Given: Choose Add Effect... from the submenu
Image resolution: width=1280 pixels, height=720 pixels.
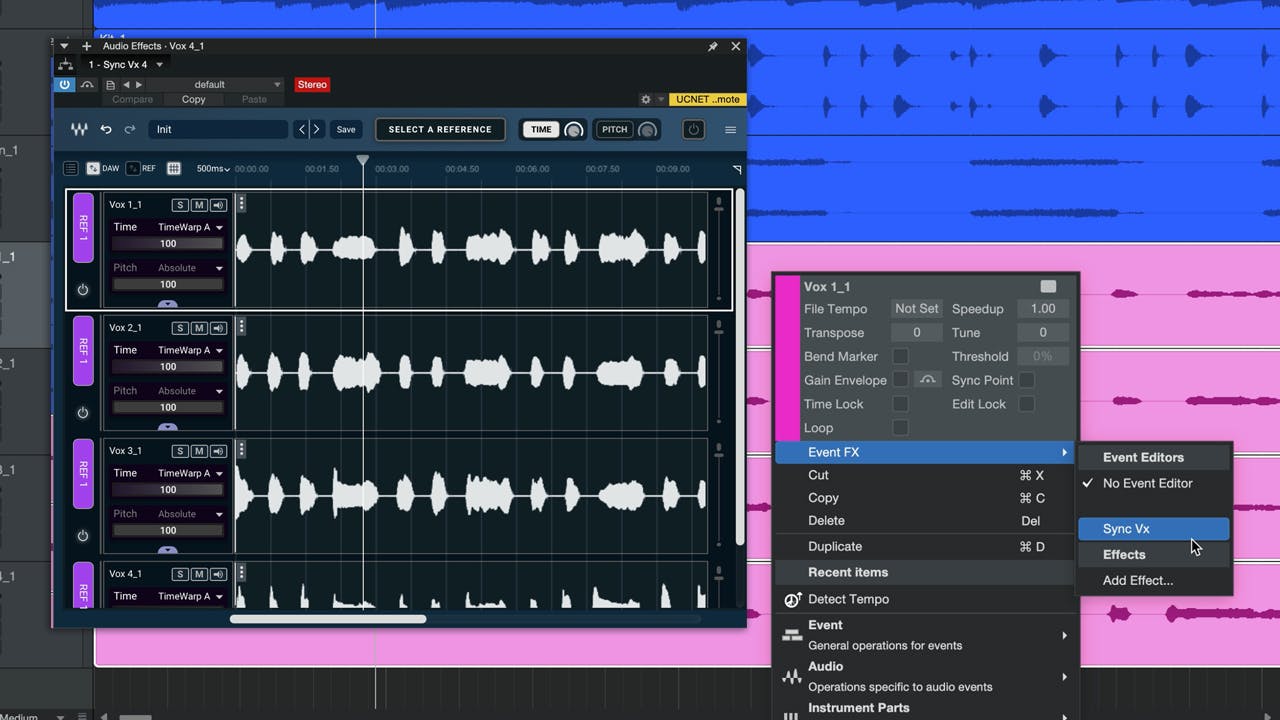Looking at the screenshot, I should click(1138, 580).
